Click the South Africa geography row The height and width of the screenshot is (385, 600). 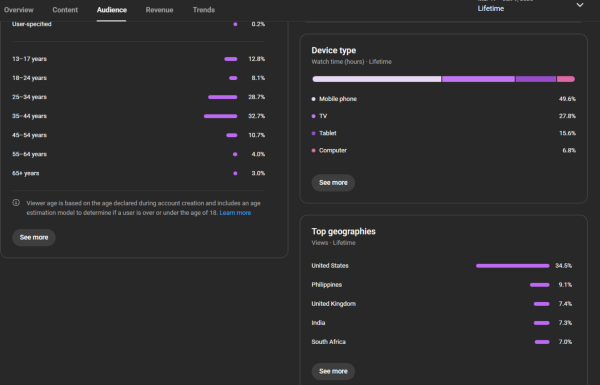pos(442,342)
